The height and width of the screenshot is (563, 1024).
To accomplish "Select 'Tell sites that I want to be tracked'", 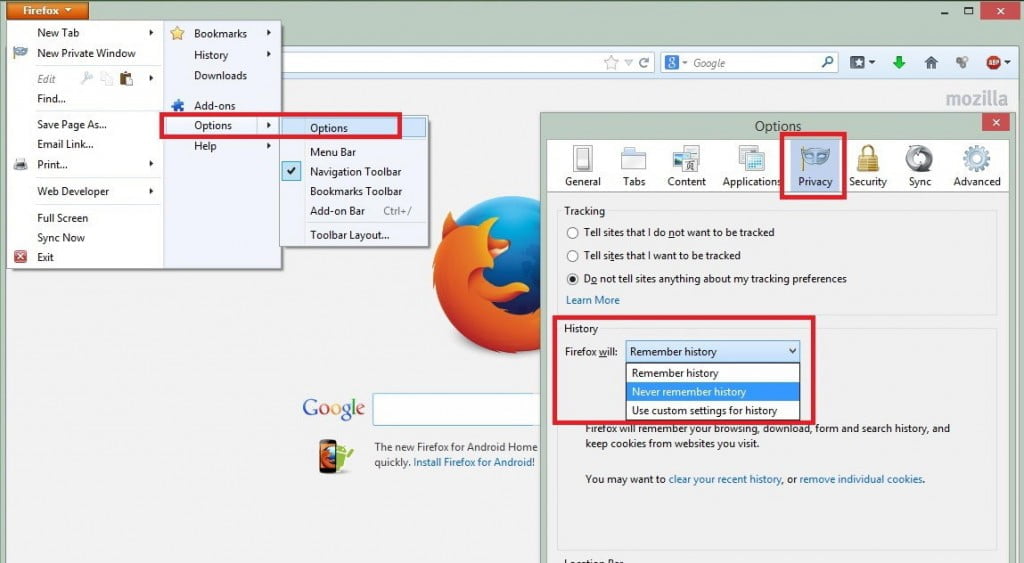I will point(573,256).
